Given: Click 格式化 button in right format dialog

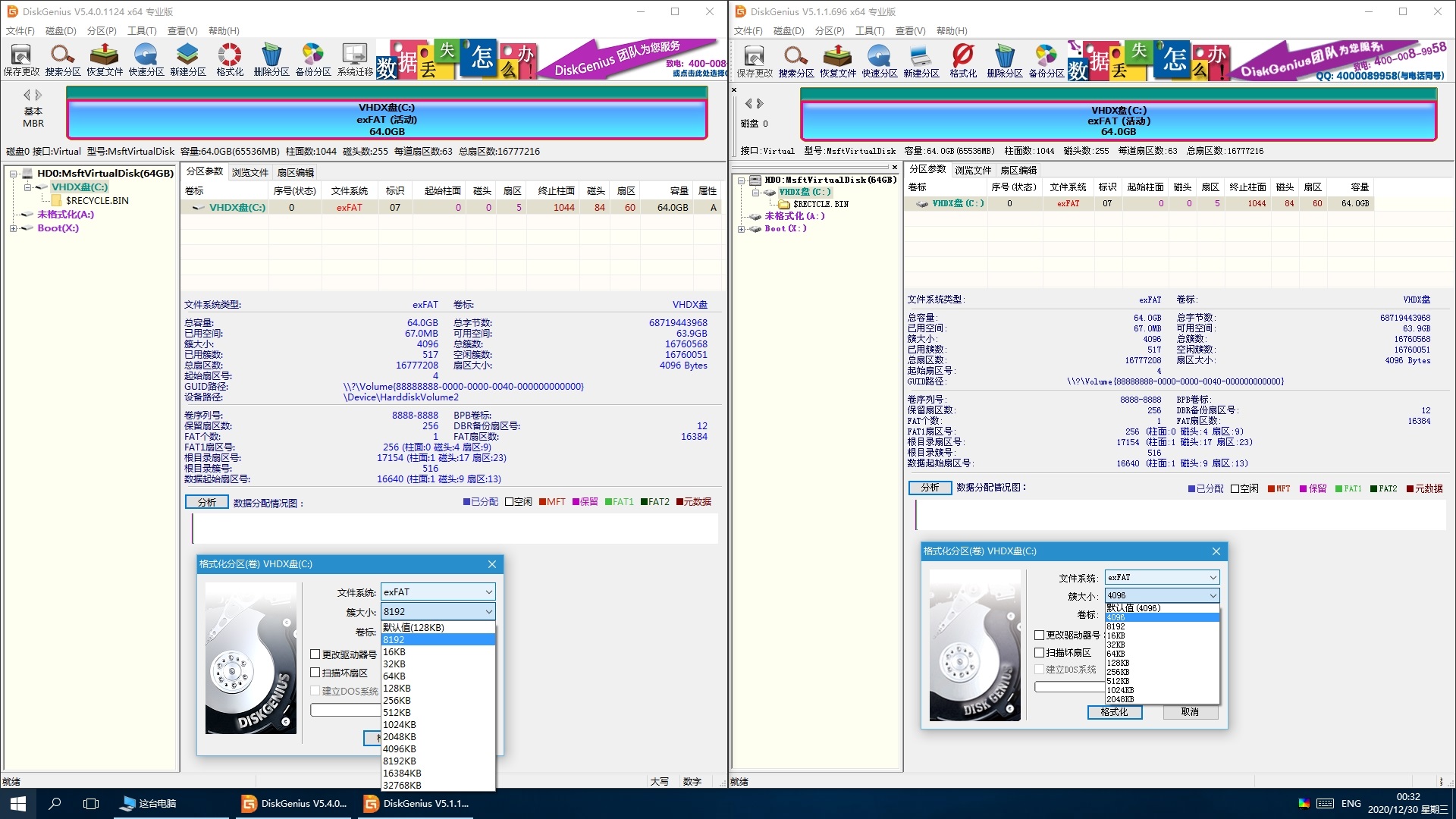Looking at the screenshot, I should pyautogui.click(x=1114, y=712).
